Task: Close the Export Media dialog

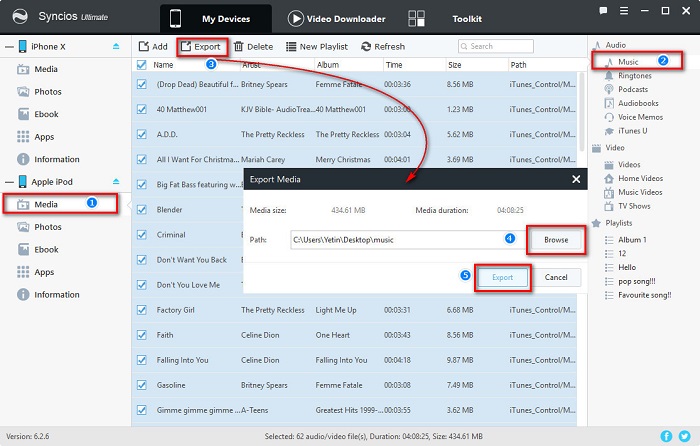Action: point(576,179)
